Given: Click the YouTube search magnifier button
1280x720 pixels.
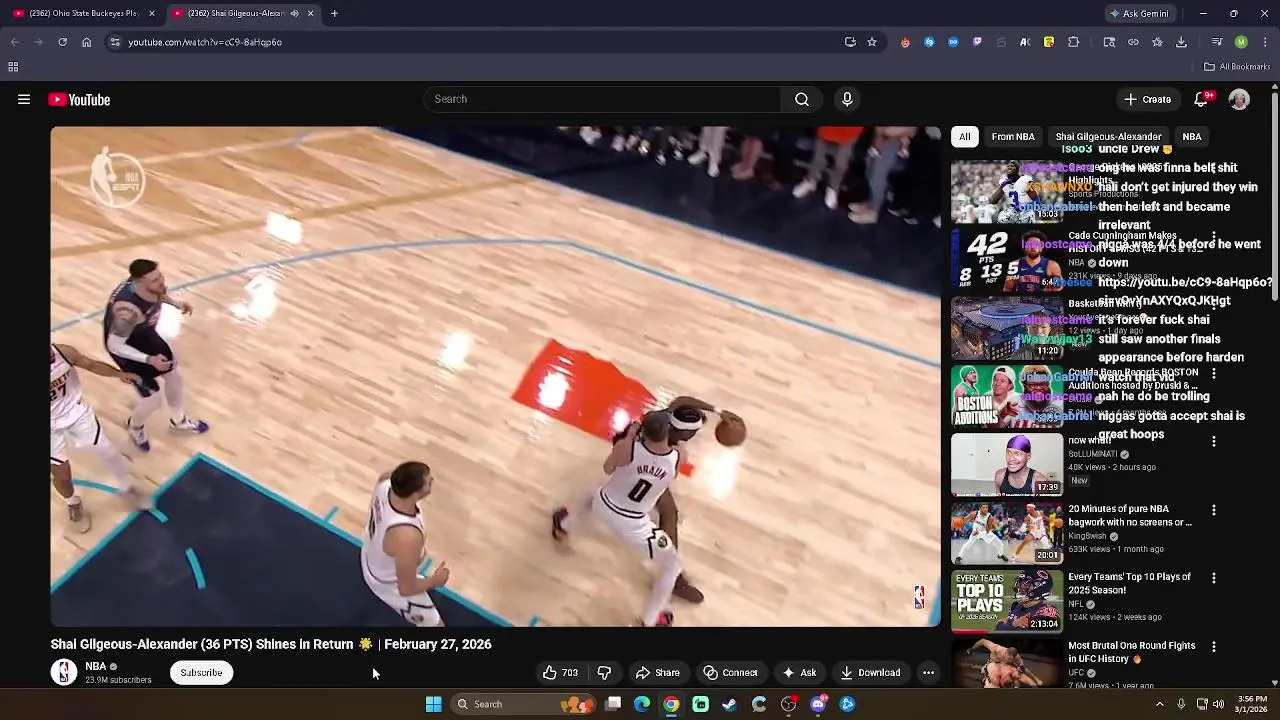Looking at the screenshot, I should (802, 99).
